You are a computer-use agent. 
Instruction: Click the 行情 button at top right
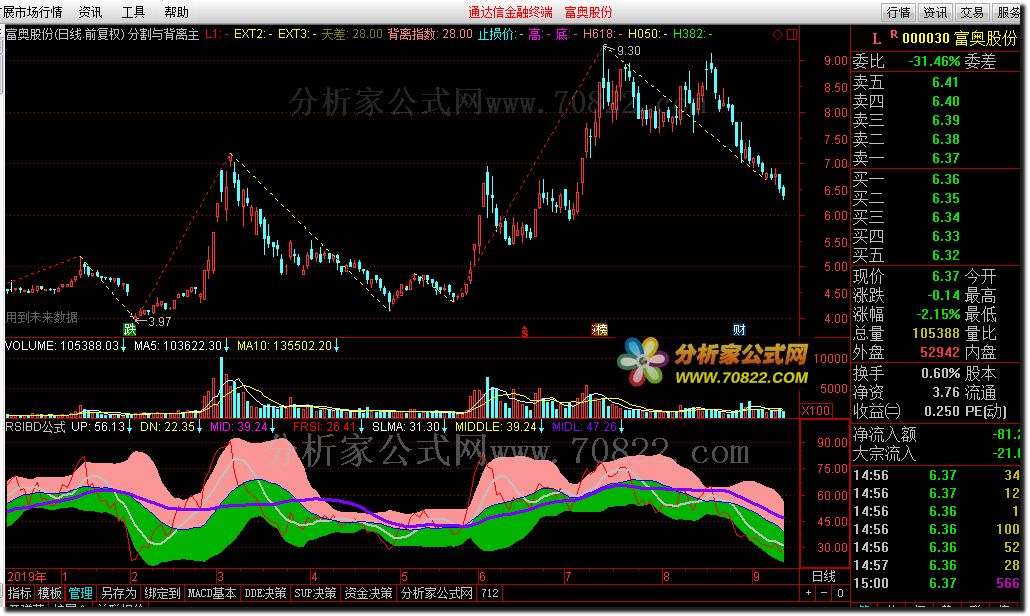898,12
